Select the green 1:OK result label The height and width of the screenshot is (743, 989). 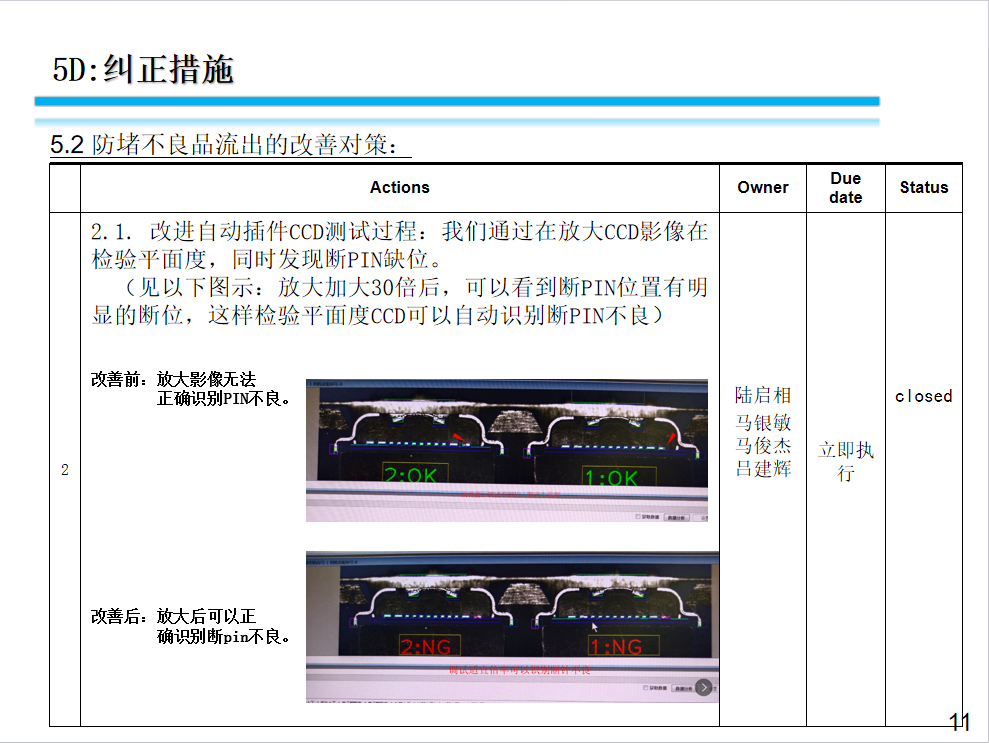[x=611, y=478]
